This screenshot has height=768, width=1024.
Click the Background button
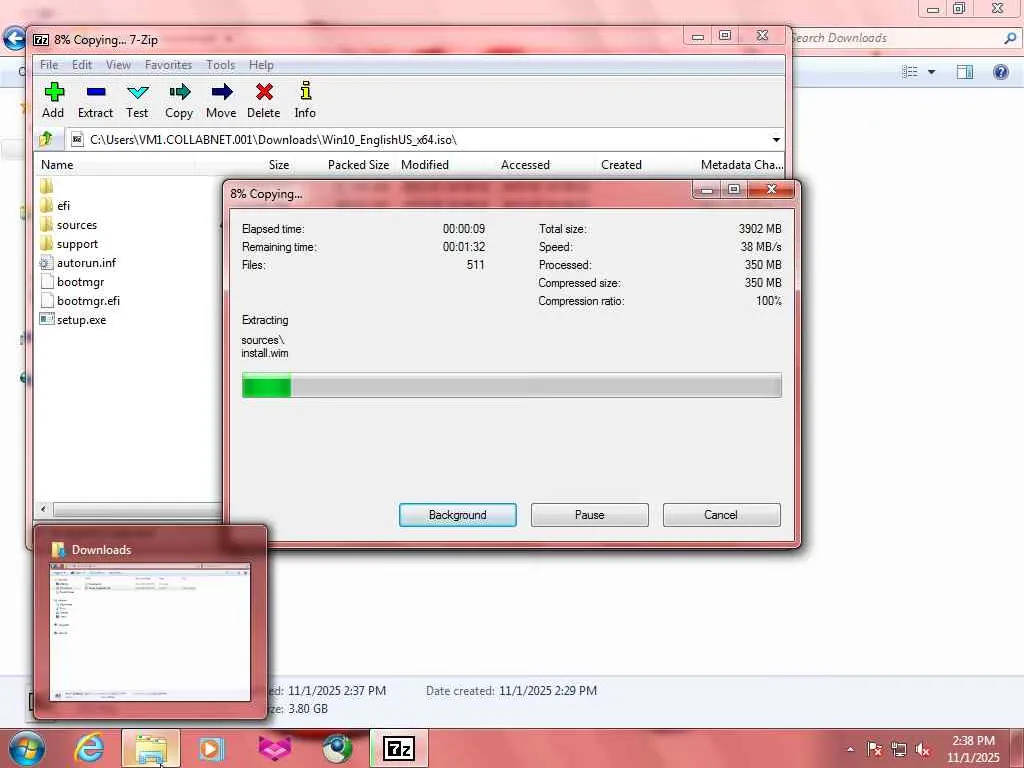458,515
